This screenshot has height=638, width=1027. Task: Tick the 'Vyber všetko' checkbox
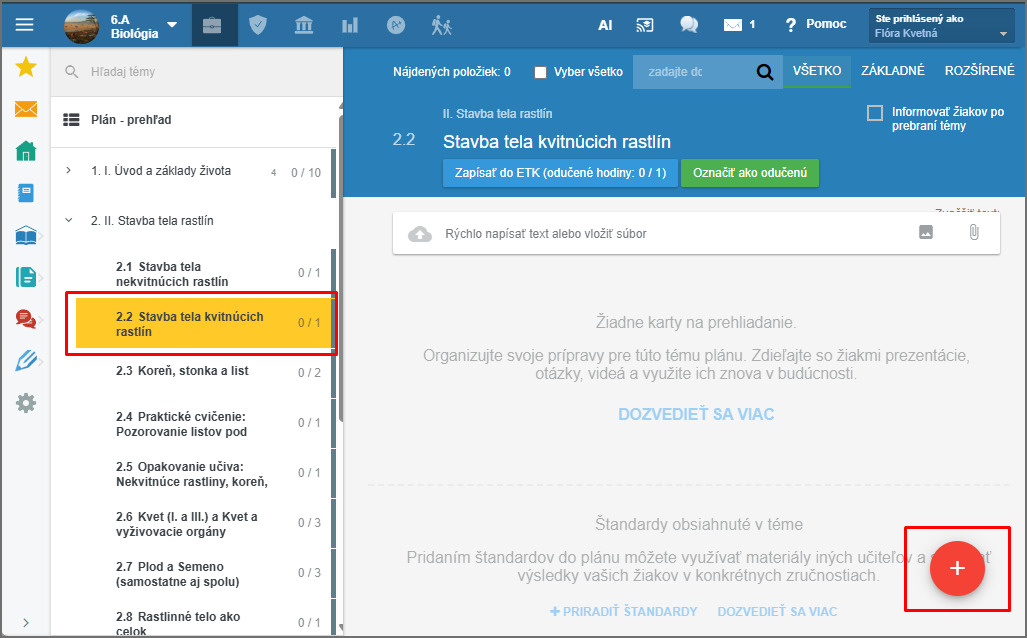pyautogui.click(x=541, y=72)
